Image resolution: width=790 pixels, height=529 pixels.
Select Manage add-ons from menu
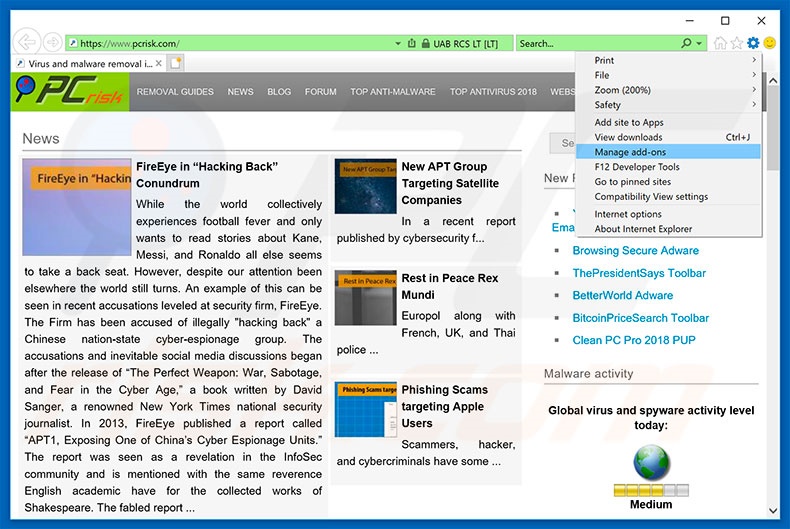tap(668, 152)
